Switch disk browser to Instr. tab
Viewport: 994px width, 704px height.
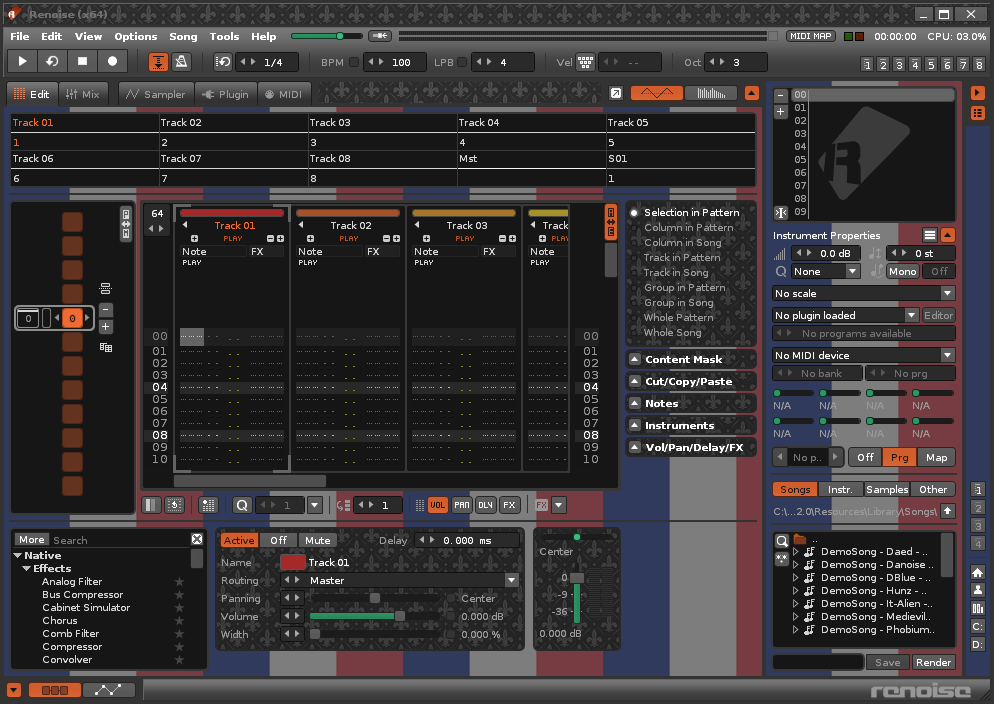pyautogui.click(x=840, y=489)
